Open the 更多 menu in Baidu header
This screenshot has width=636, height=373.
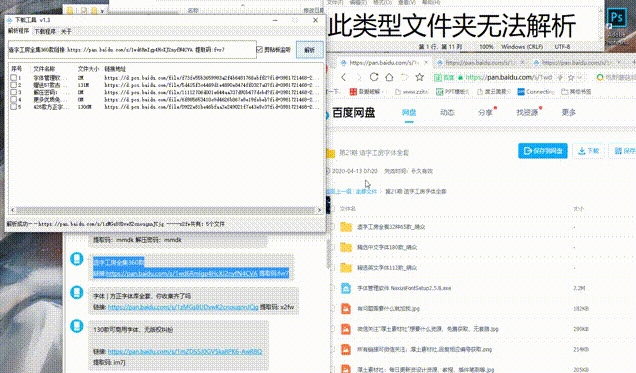click(569, 112)
